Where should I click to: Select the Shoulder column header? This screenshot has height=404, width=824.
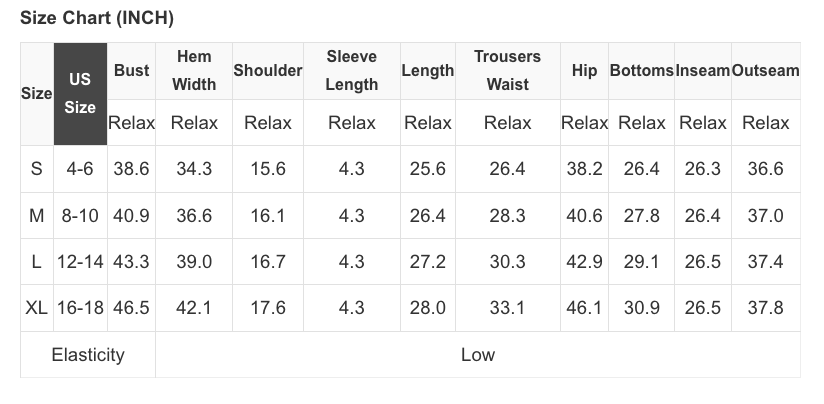coord(267,71)
